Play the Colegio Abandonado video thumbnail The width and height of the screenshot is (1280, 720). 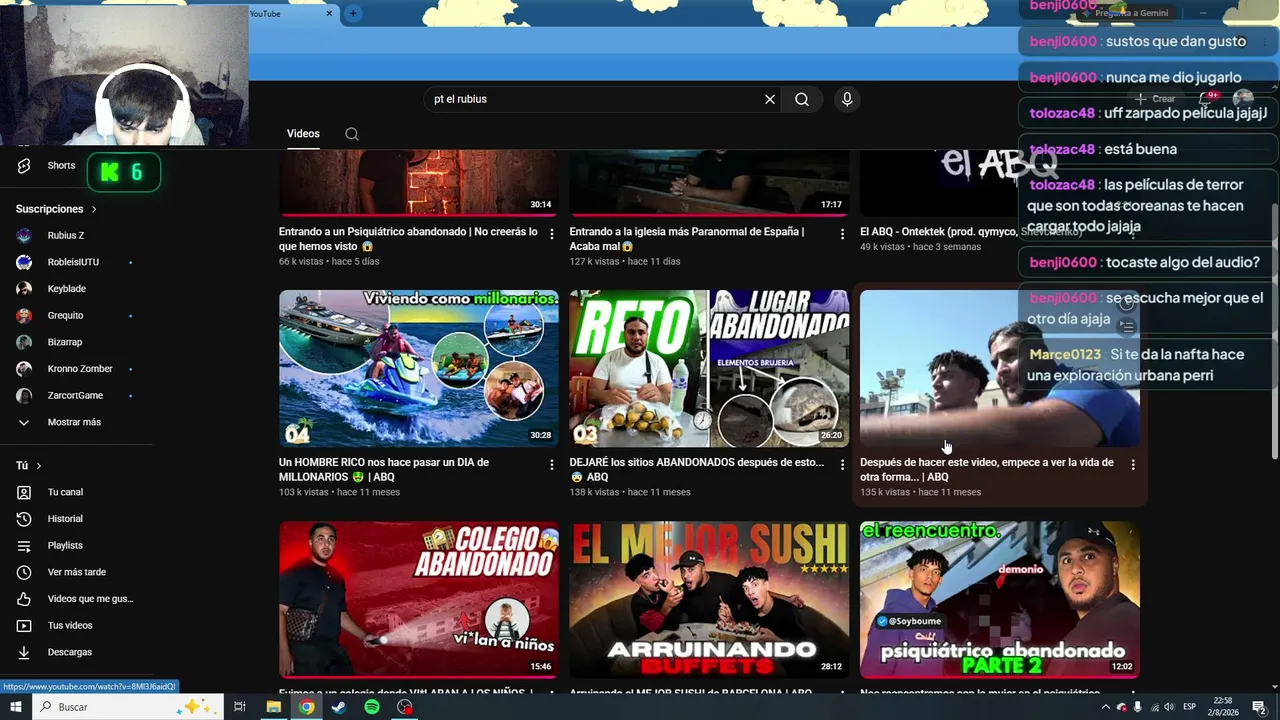click(x=419, y=599)
